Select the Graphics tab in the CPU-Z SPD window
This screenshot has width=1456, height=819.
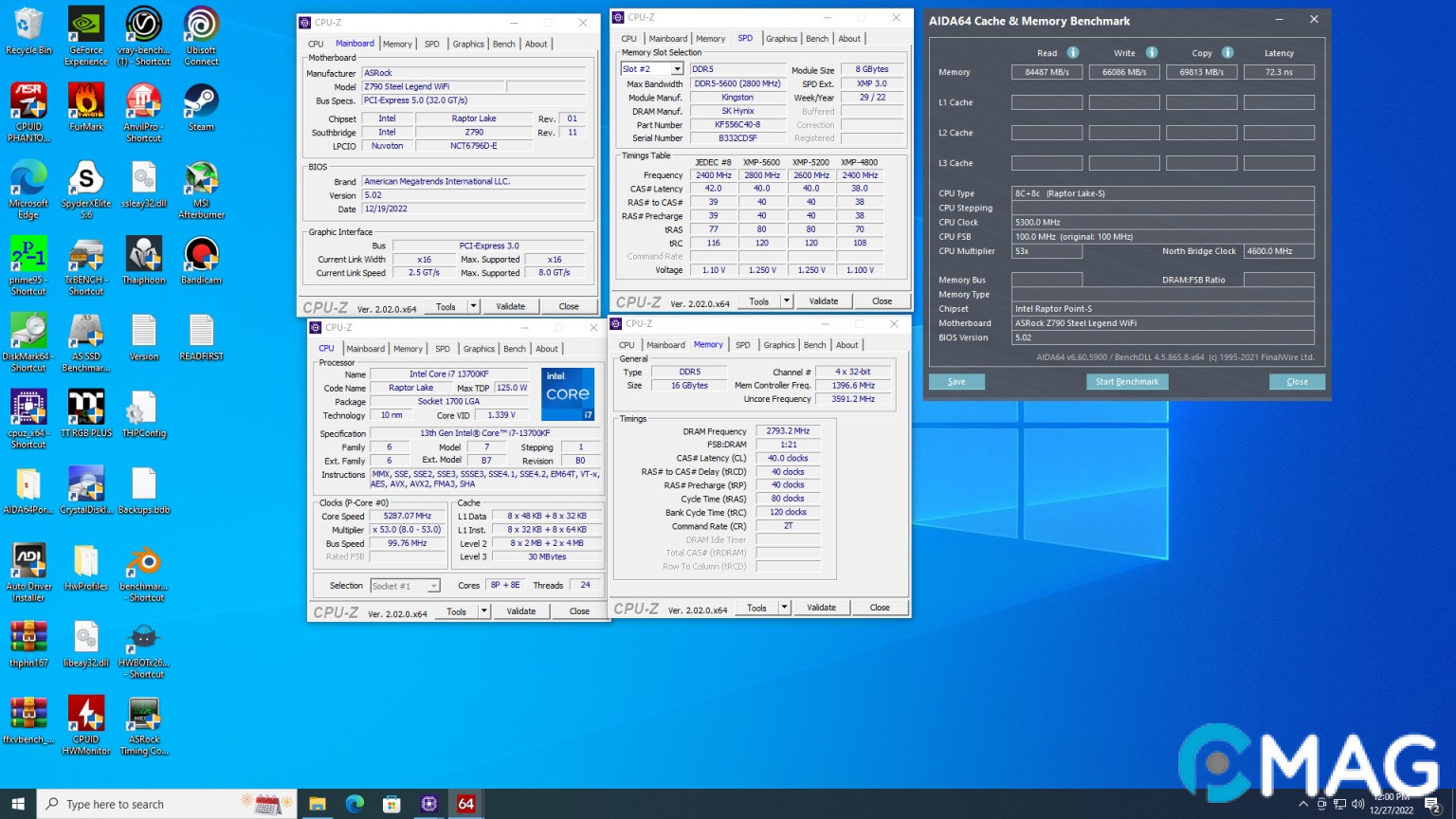pyautogui.click(x=781, y=39)
